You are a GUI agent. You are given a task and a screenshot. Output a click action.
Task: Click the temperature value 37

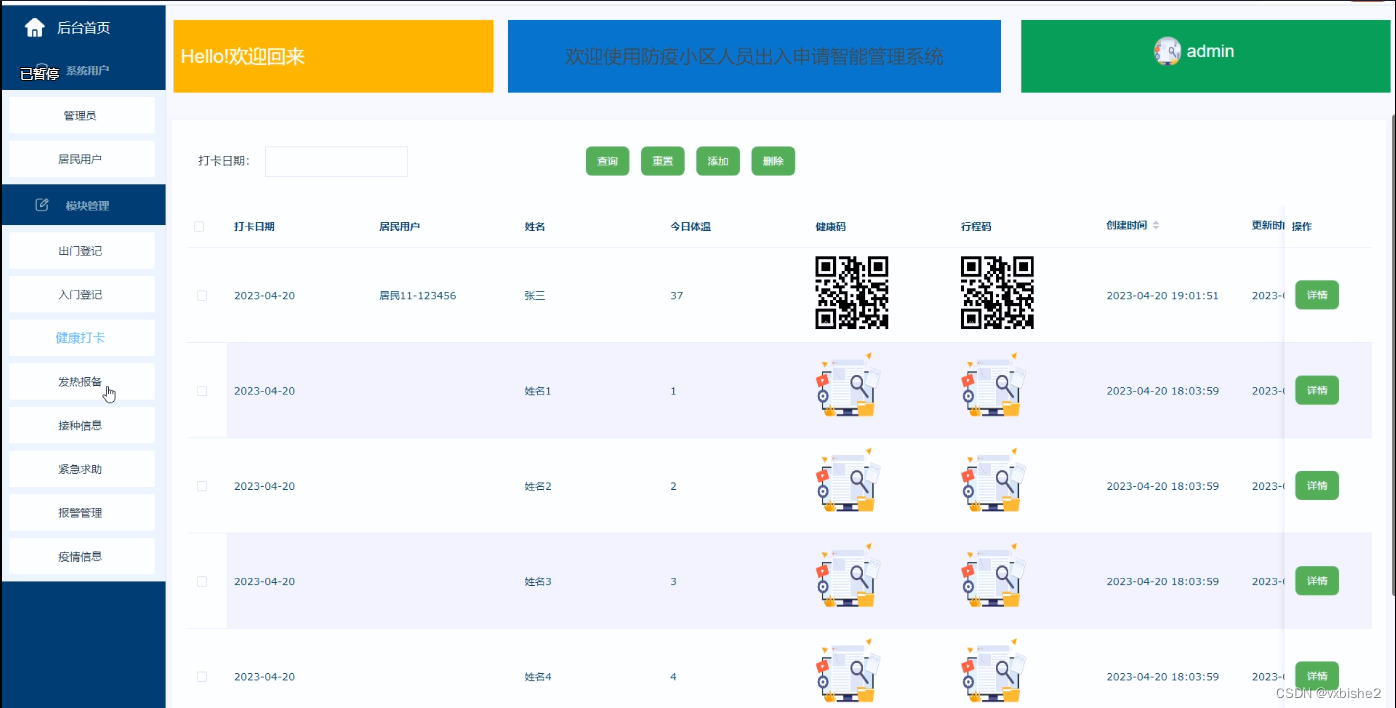[x=677, y=296]
